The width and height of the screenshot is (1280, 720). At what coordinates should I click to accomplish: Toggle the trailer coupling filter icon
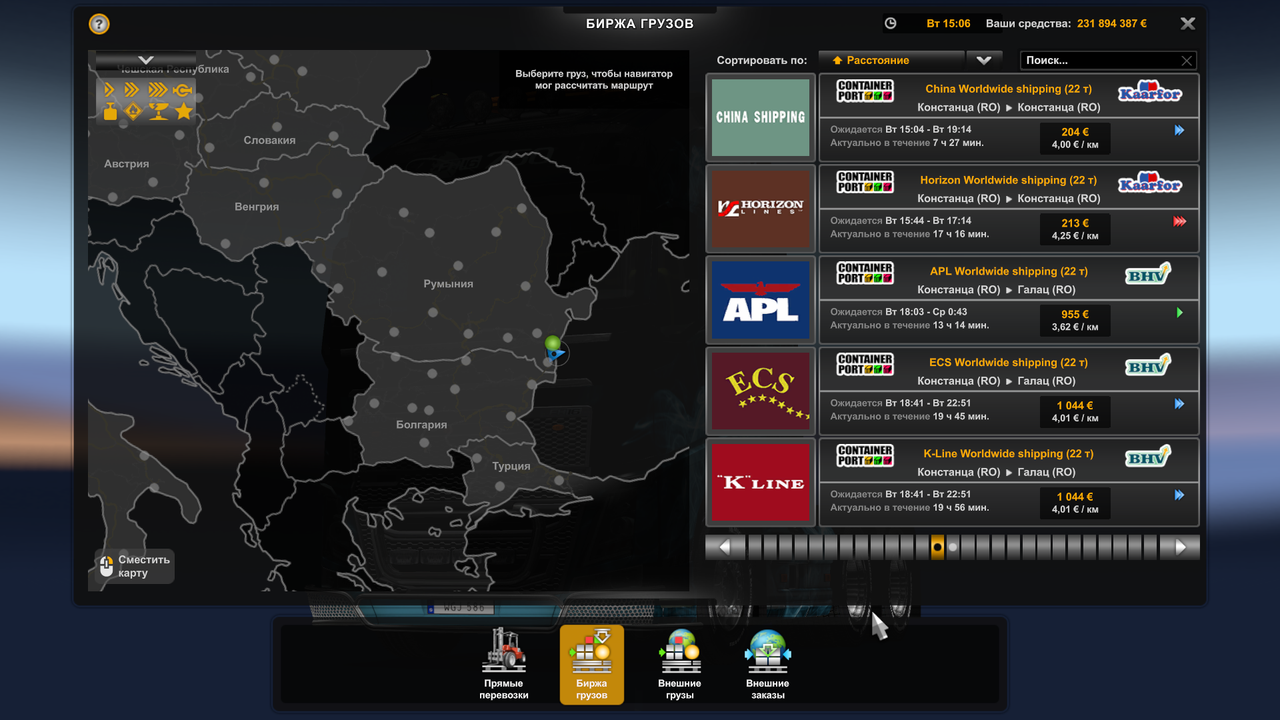183,91
